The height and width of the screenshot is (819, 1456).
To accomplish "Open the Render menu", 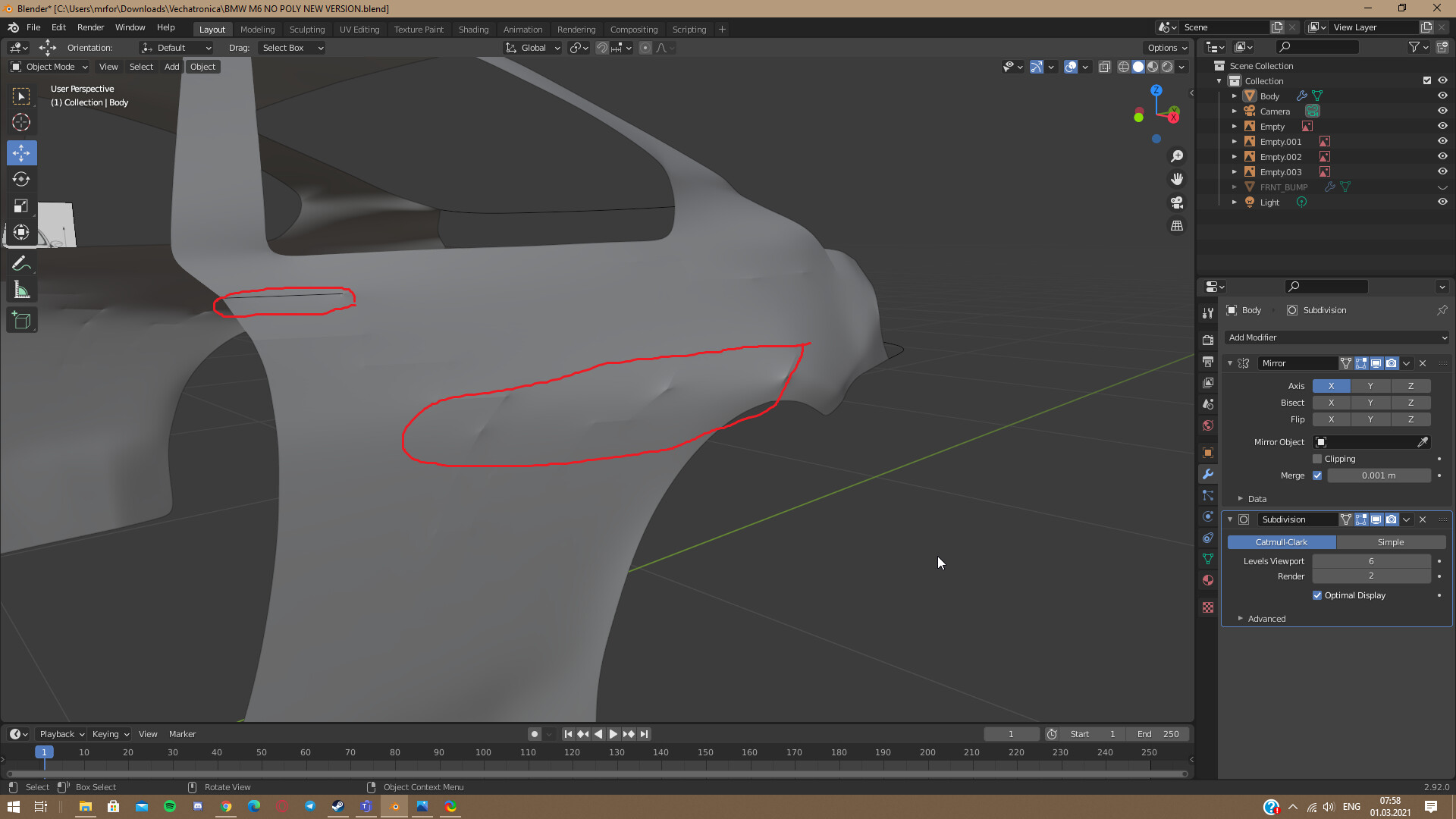I will pyautogui.click(x=90, y=27).
